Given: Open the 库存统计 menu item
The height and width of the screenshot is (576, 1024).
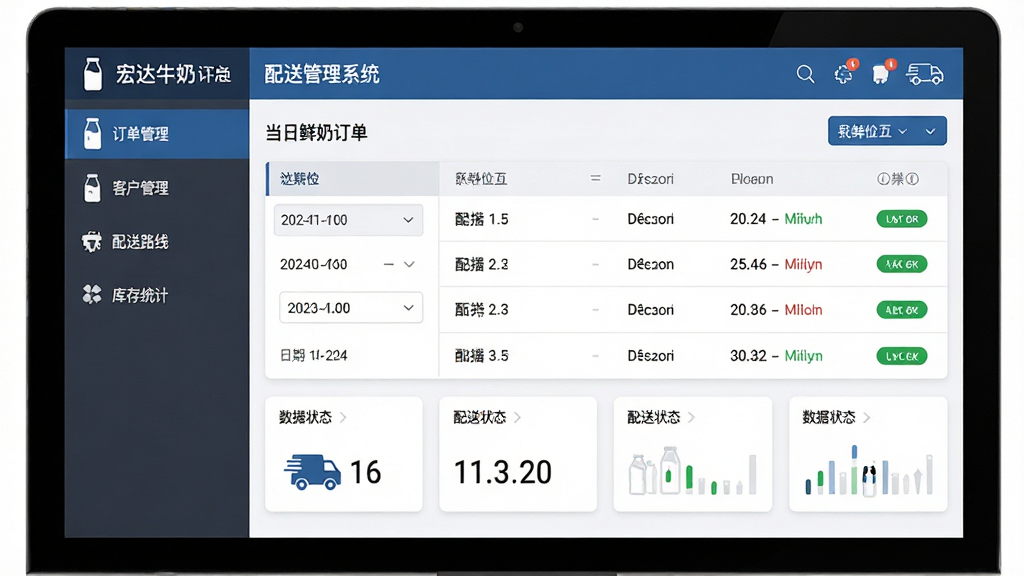Looking at the screenshot, I should pos(157,295).
